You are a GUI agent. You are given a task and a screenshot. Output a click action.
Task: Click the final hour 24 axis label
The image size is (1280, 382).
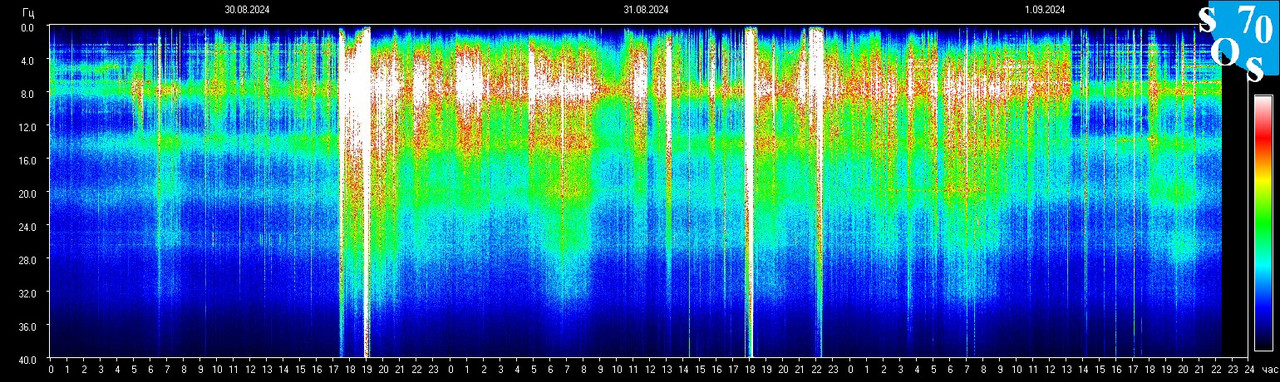(1248, 370)
